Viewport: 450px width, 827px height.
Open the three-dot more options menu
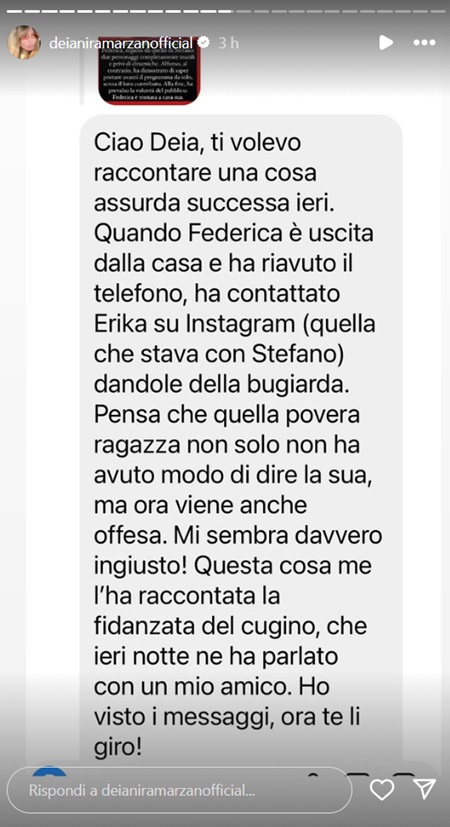click(x=425, y=43)
